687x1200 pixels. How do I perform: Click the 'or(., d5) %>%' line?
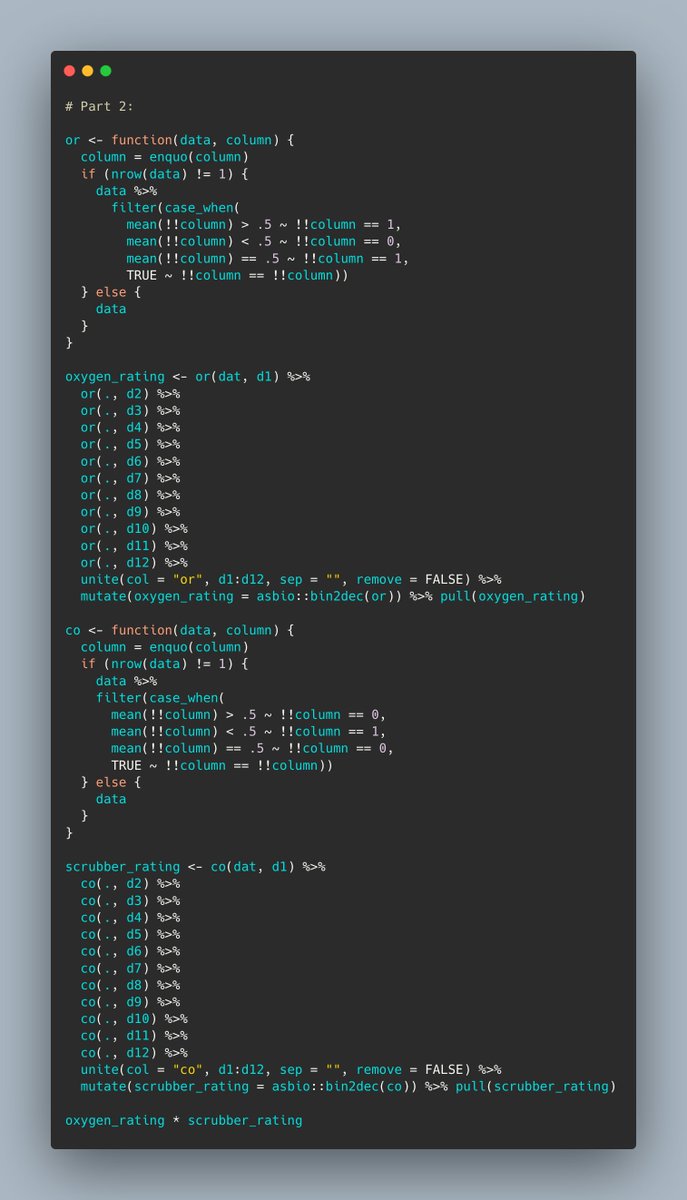pyautogui.click(x=130, y=444)
